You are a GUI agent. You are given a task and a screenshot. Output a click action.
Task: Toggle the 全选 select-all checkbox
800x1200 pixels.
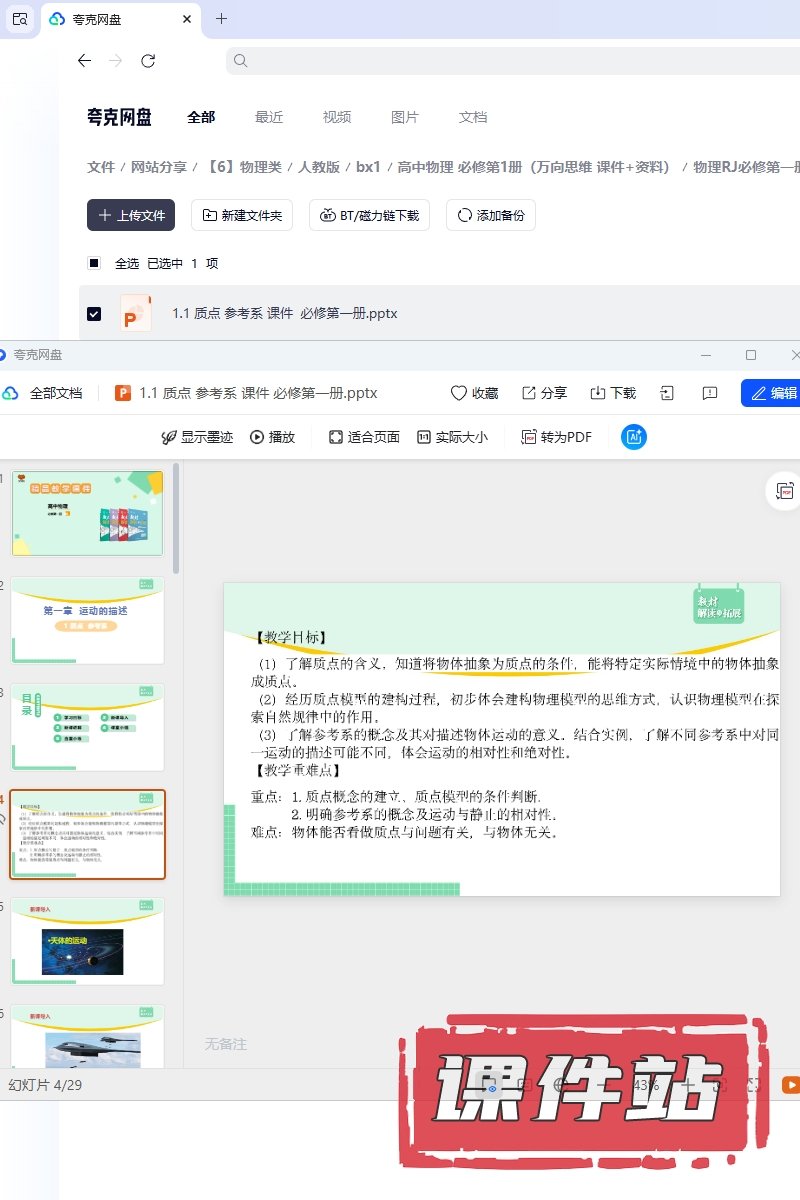tap(94, 263)
